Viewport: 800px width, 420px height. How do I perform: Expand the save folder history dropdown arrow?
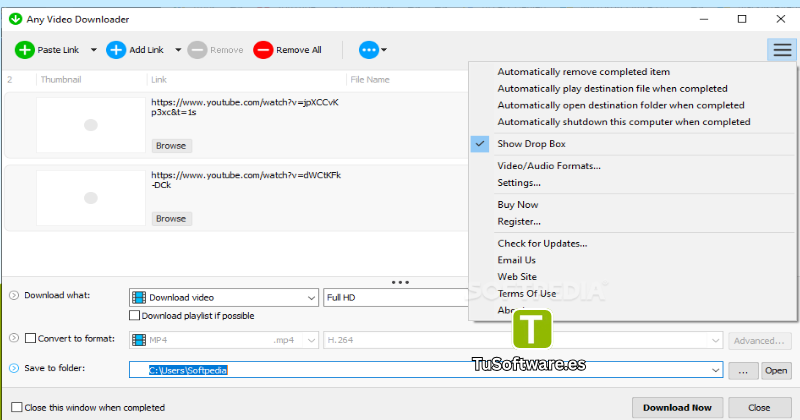pyautogui.click(x=716, y=370)
